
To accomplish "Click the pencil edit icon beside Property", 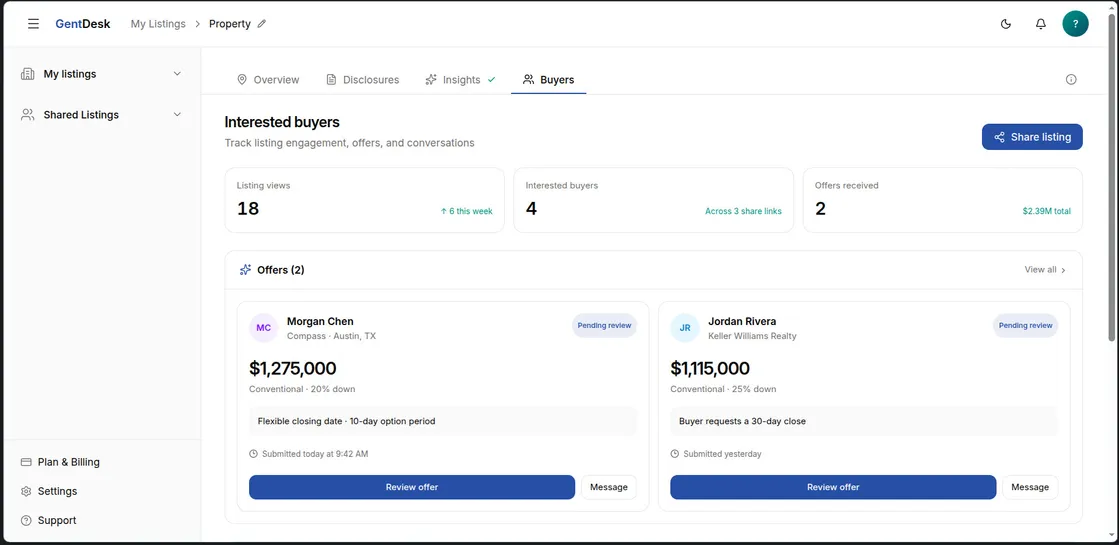I will tap(262, 24).
